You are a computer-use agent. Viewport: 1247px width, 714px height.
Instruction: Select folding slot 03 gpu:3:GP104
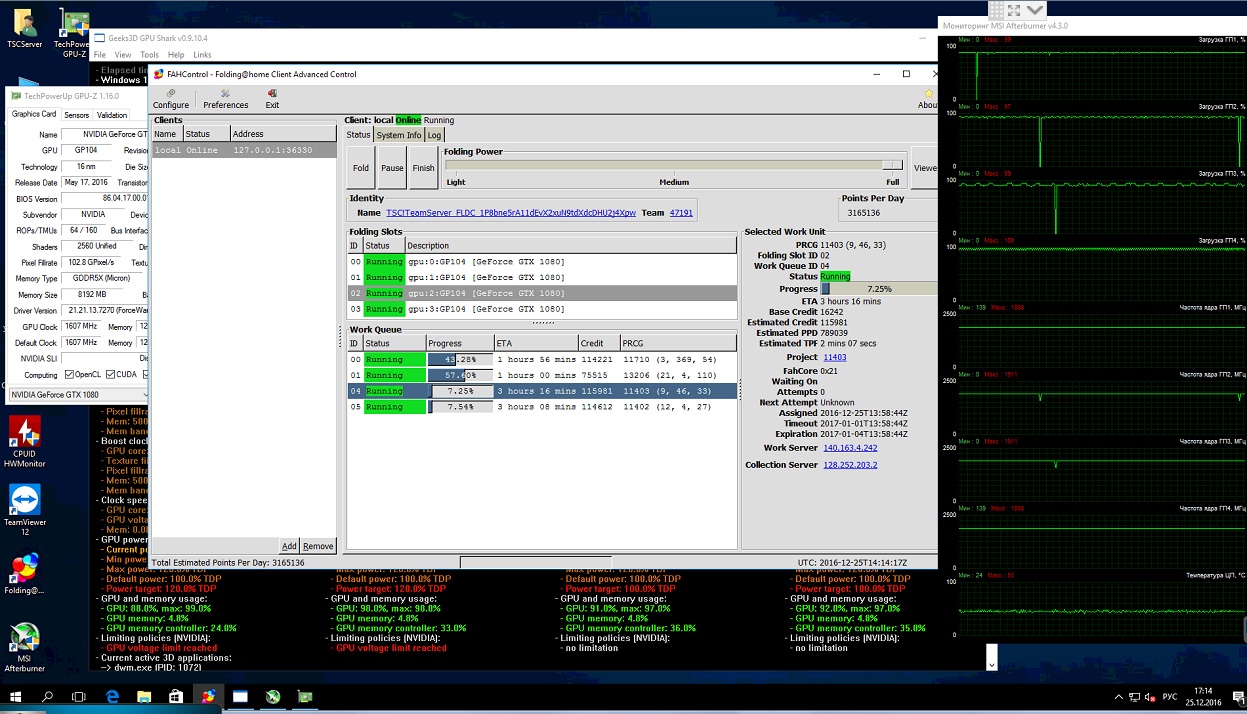click(x=541, y=309)
